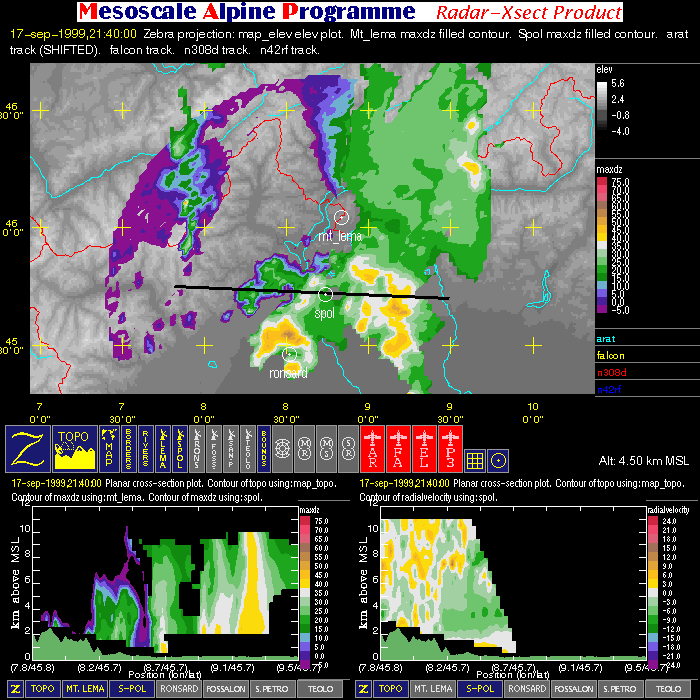Screen dimensions: 700x700
Task: Click the Radar-Xsect Product title
Action: coord(529,12)
